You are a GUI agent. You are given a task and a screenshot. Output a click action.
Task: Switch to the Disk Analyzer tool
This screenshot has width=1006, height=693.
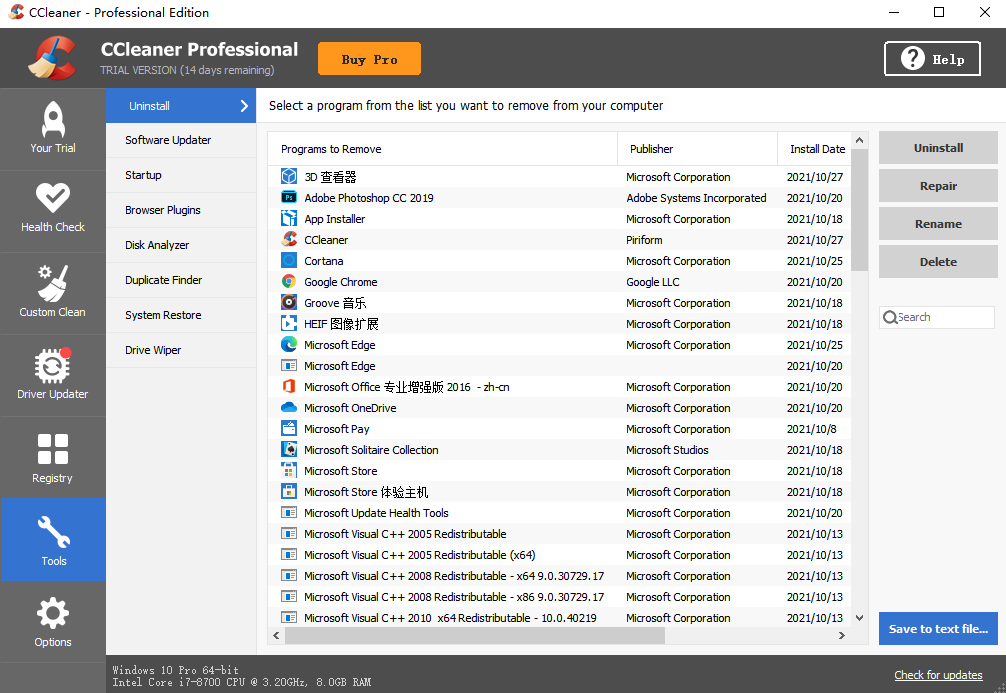[x=157, y=245]
